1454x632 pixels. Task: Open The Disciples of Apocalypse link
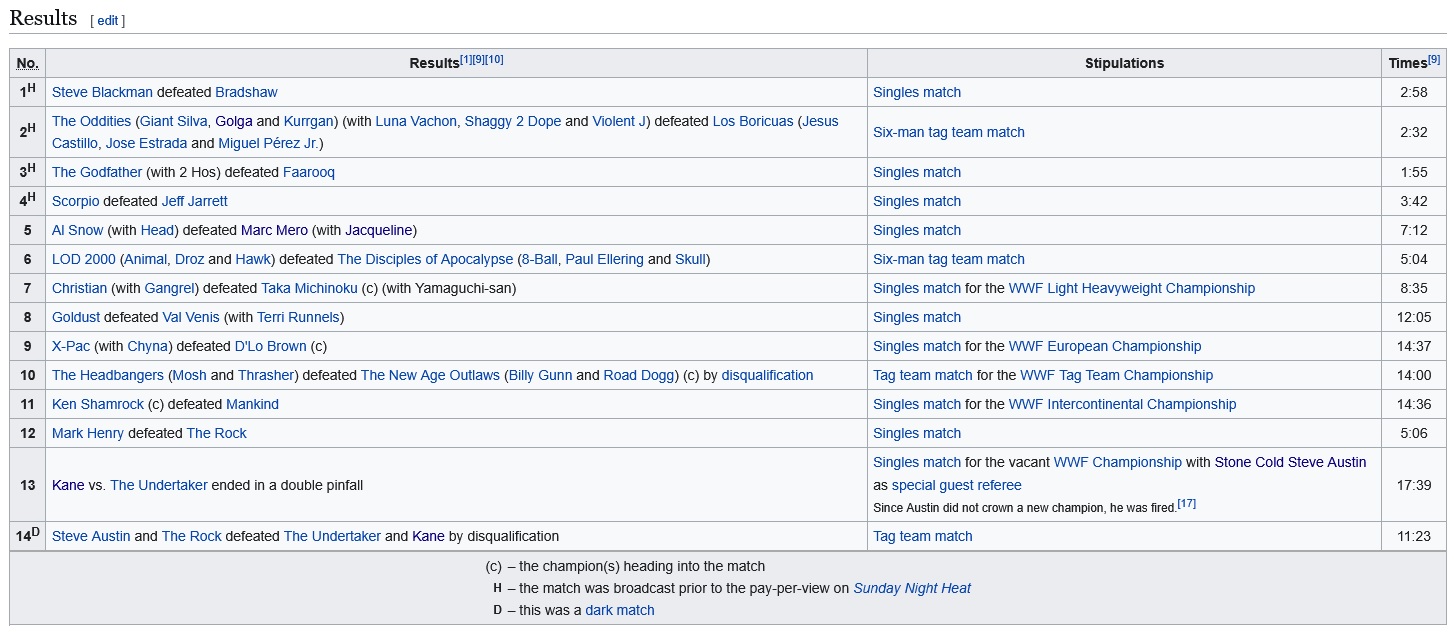point(425,259)
